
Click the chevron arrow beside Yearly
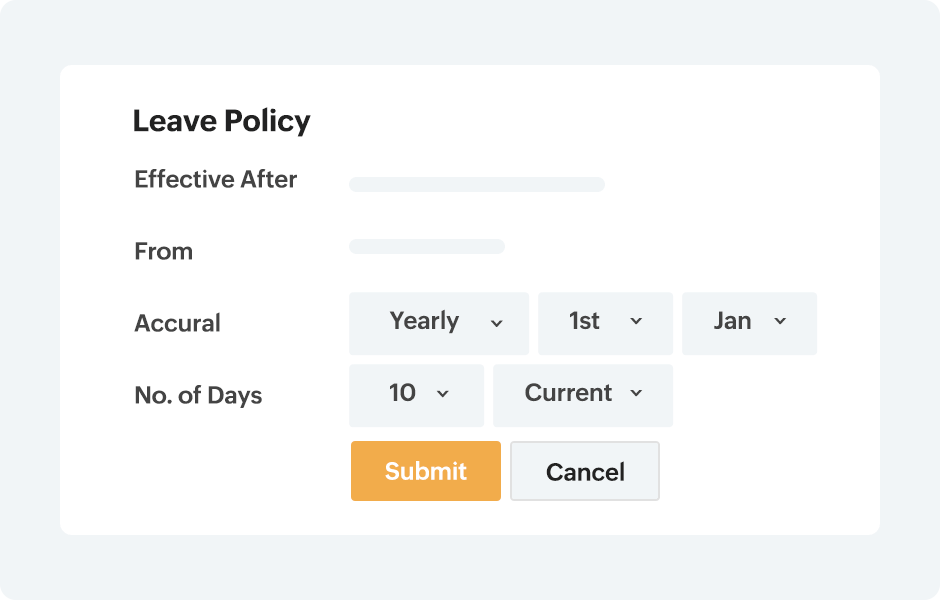pos(496,323)
